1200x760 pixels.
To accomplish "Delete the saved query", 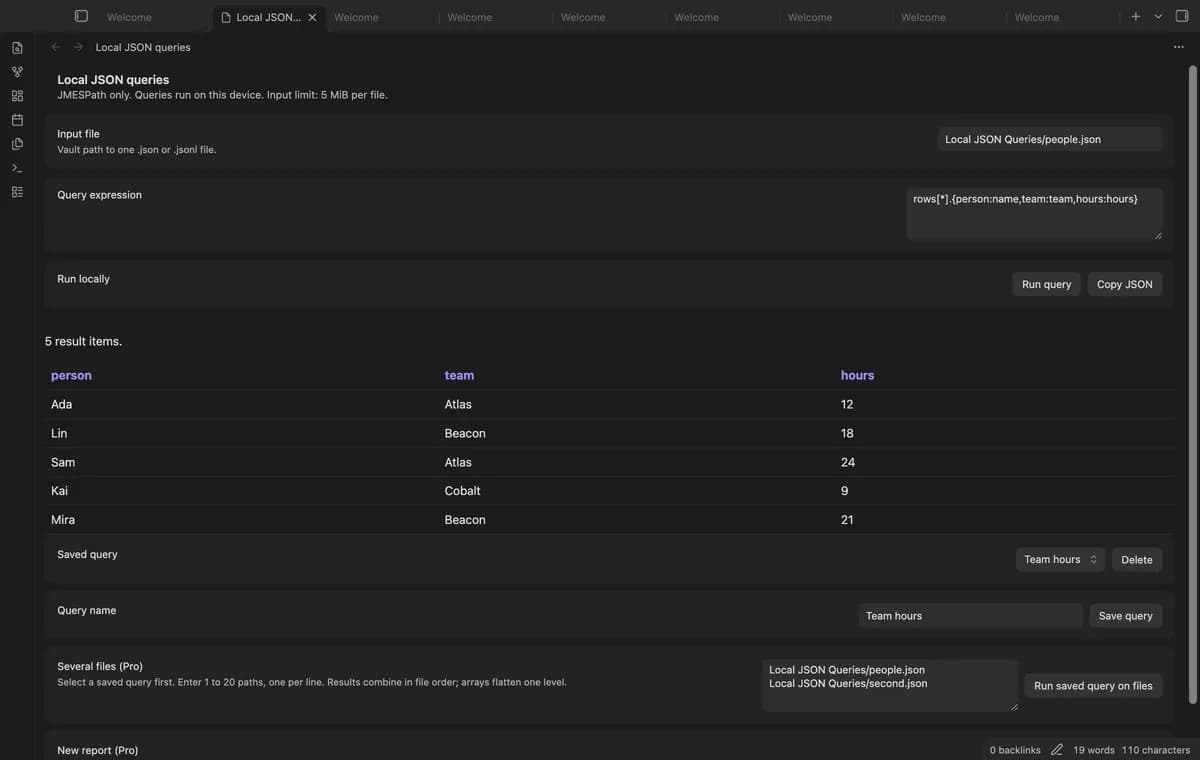I will click(1136, 559).
